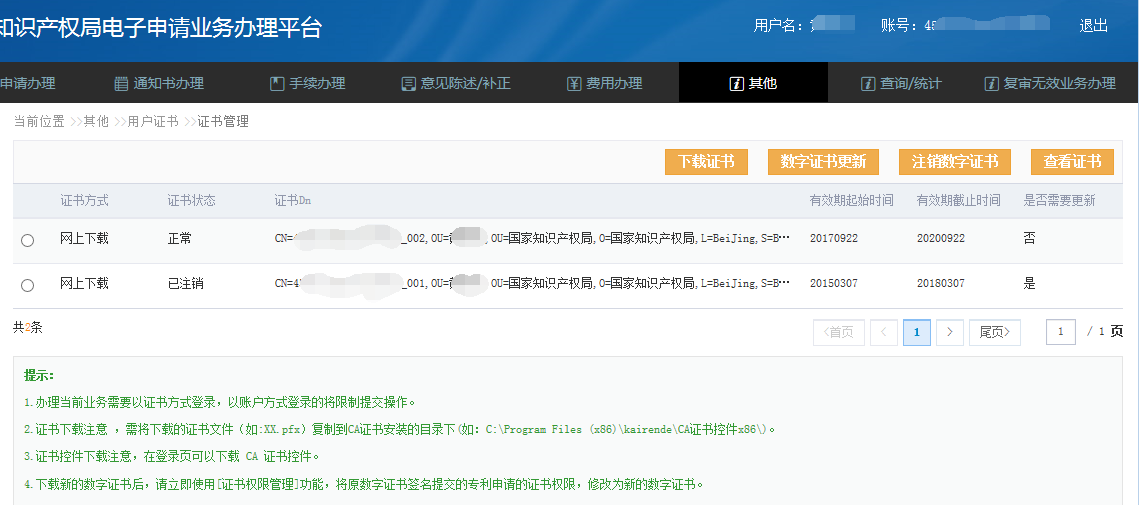The image size is (1139, 505).
Task: Go to next page with the right arrow
Action: [950, 332]
